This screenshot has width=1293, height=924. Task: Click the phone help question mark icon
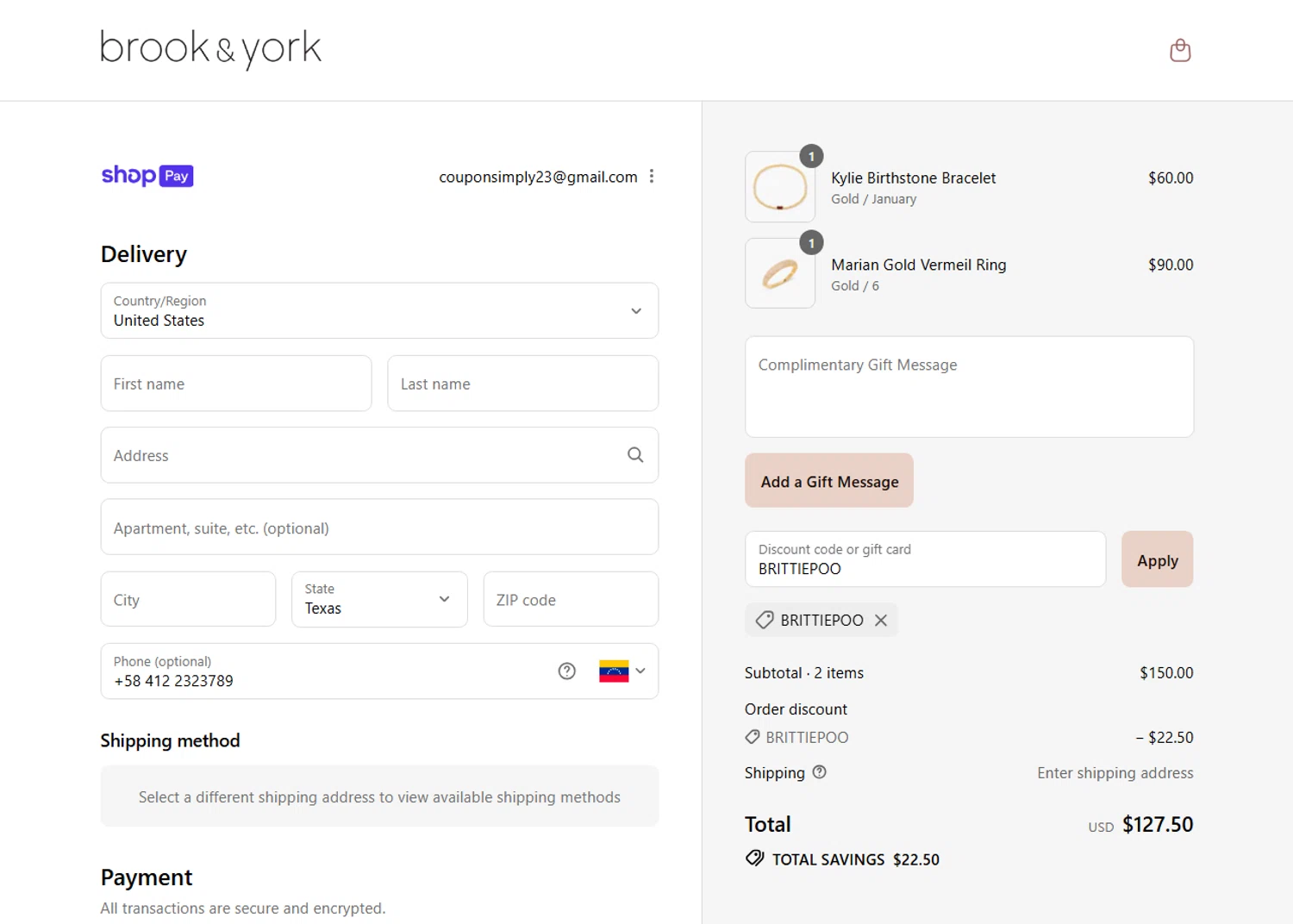pos(566,671)
